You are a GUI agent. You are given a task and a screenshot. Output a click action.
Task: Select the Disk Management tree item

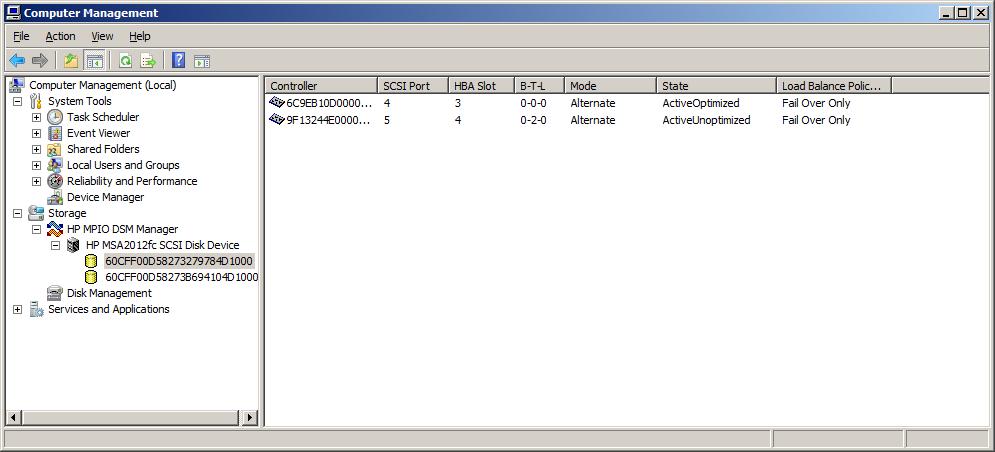pyautogui.click(x=109, y=293)
